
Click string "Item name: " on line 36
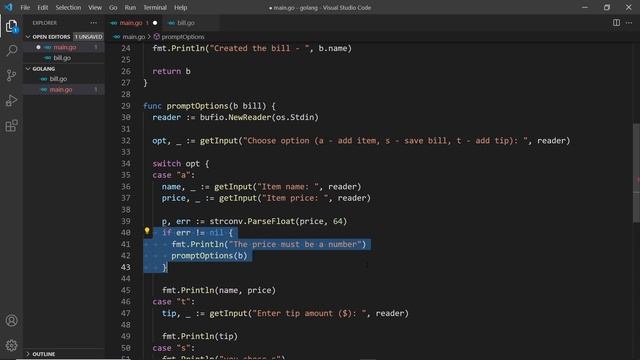(x=288, y=187)
